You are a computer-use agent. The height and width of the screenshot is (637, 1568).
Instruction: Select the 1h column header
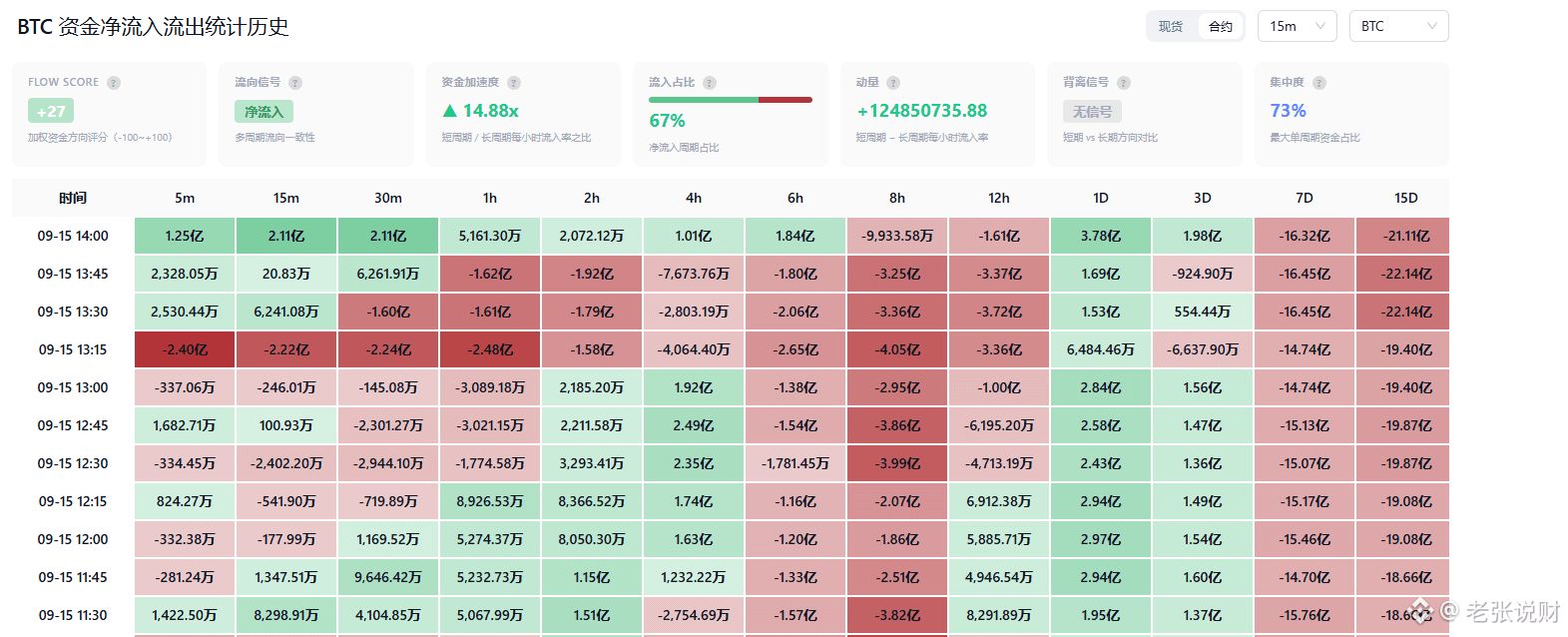click(x=490, y=198)
